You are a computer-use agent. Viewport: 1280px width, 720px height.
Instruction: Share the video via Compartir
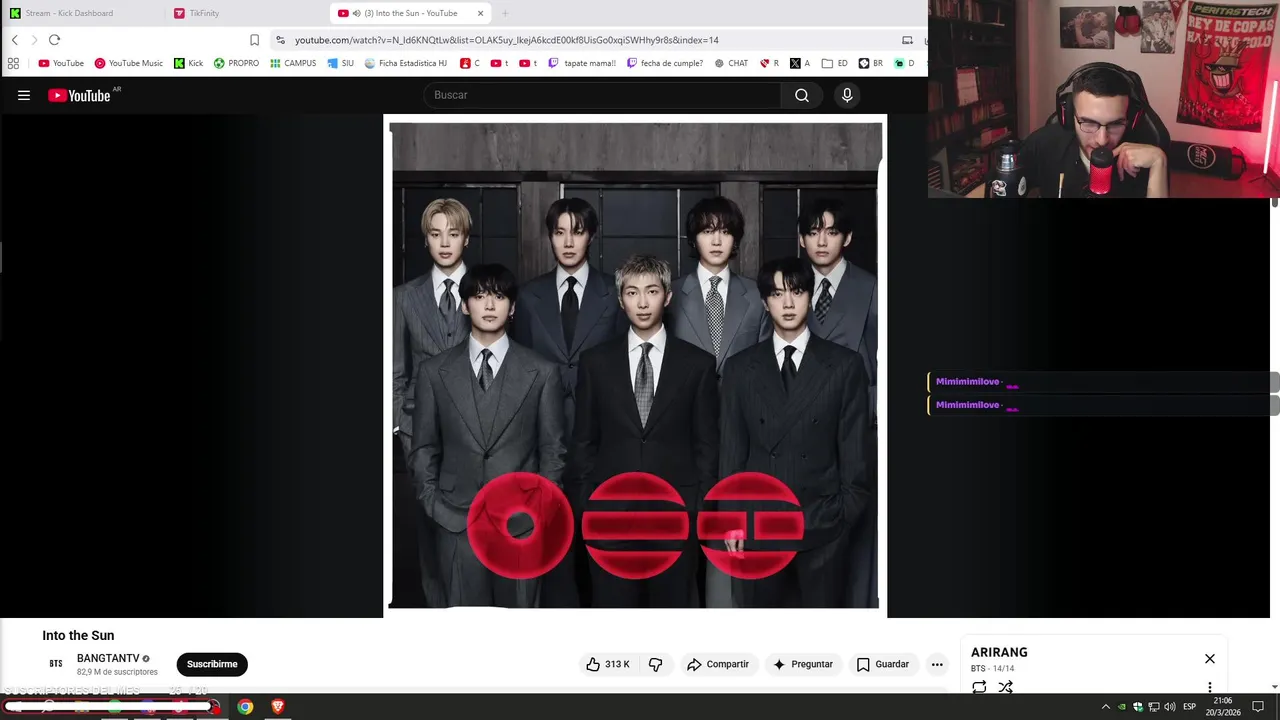(x=717, y=664)
